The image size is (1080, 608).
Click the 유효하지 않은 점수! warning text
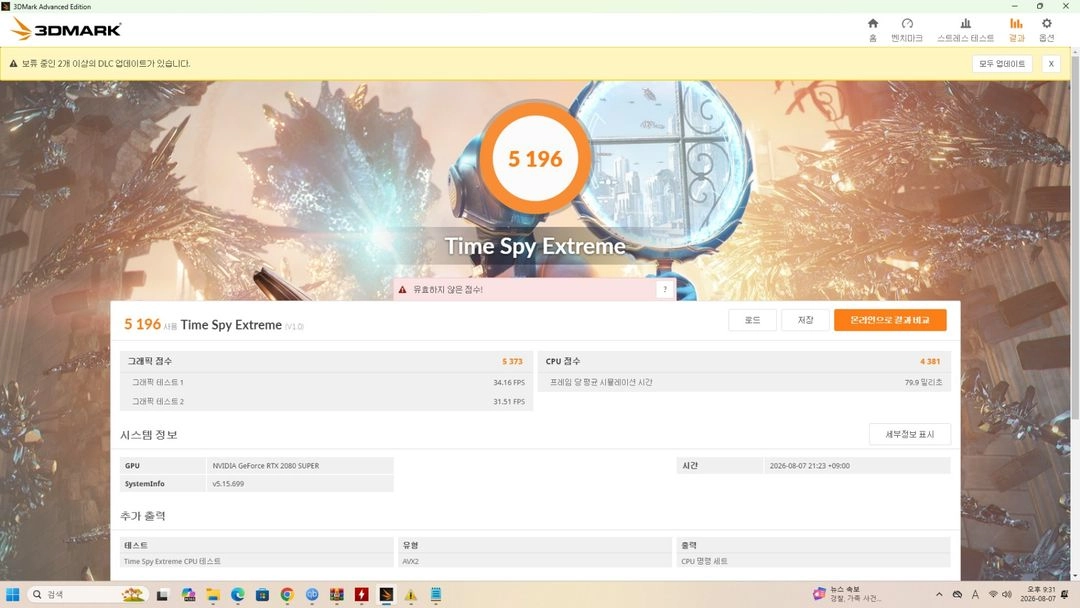tap(448, 289)
